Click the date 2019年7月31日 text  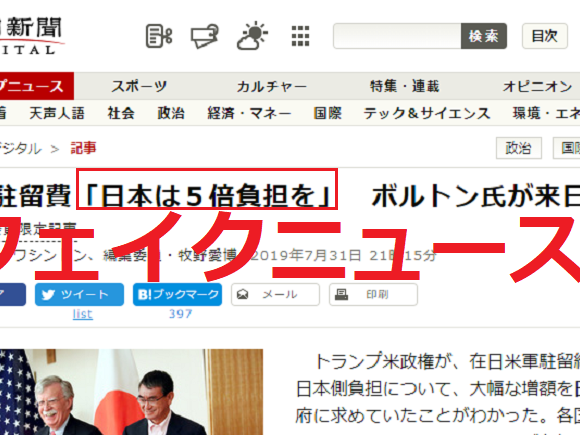coord(306,255)
